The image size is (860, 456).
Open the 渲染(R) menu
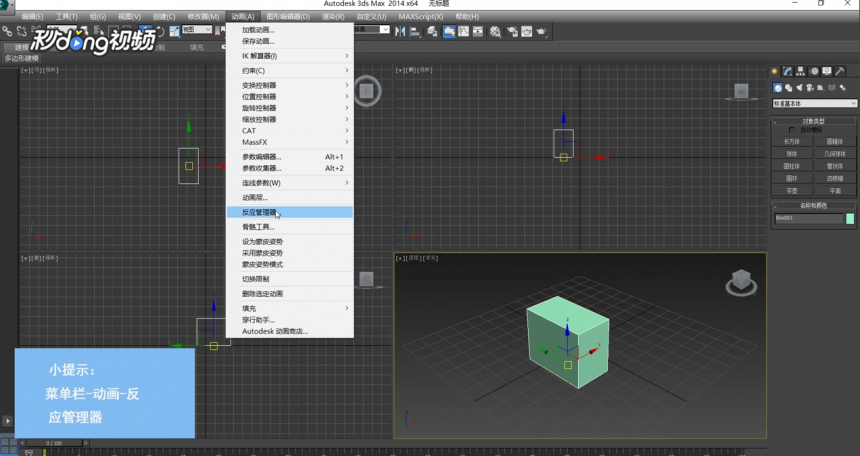333,16
